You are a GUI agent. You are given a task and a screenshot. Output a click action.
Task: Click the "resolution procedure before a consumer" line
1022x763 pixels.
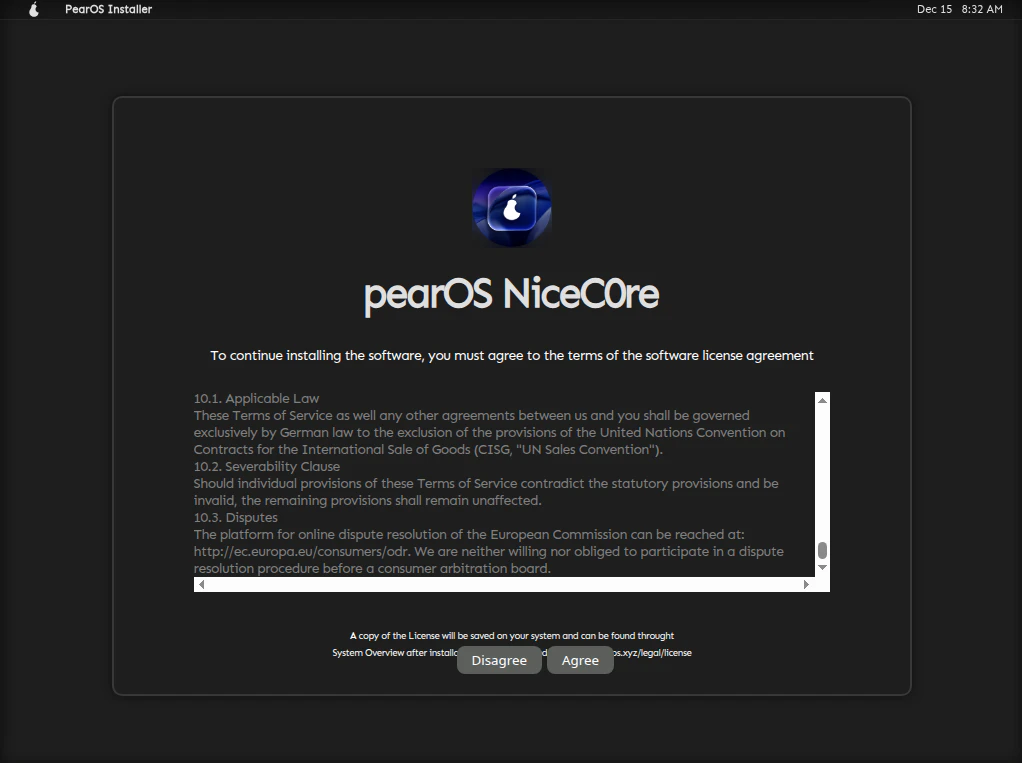(372, 568)
